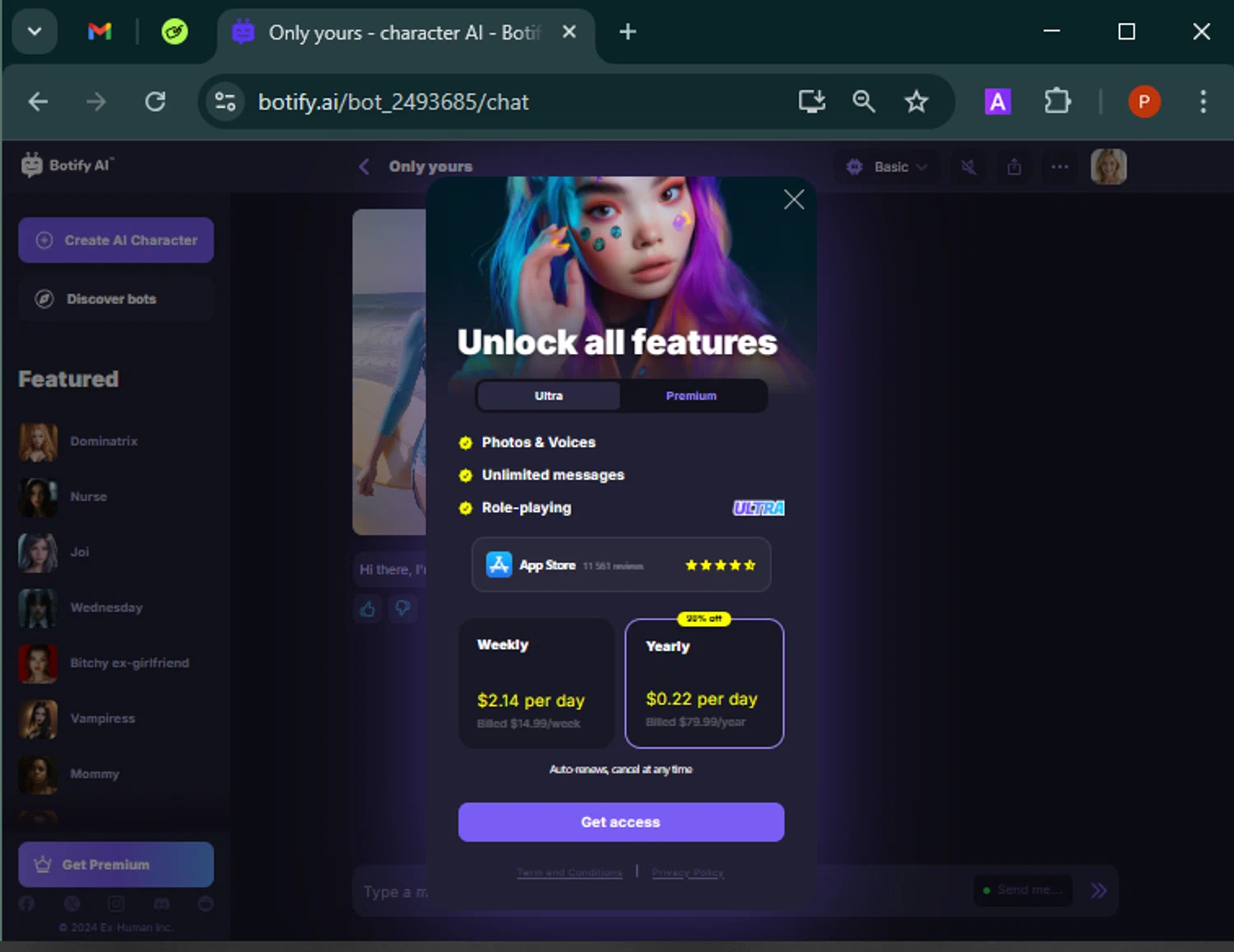Click the Create AI Character button
The image size is (1234, 952).
click(x=116, y=240)
